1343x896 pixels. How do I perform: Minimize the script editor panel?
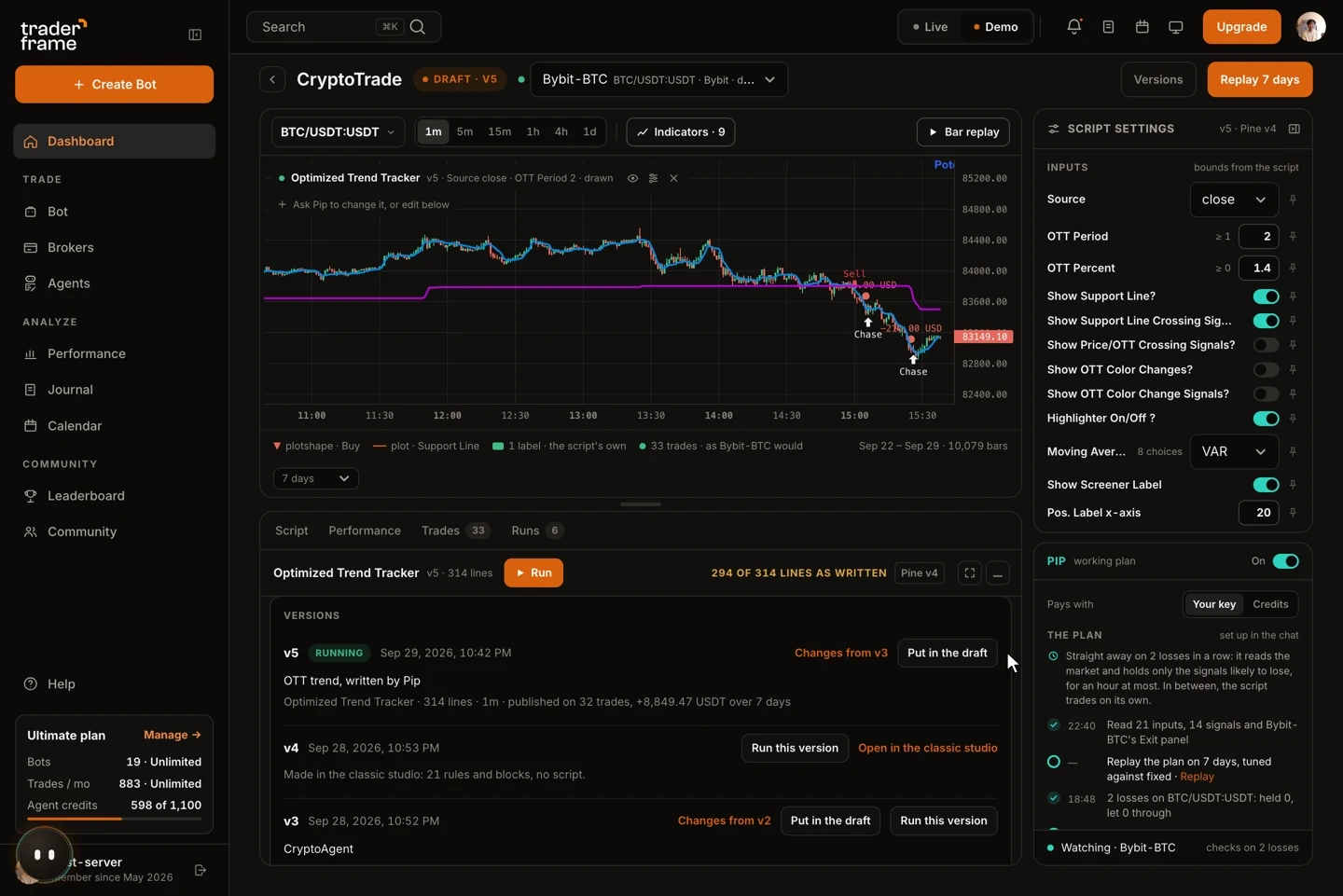point(998,573)
